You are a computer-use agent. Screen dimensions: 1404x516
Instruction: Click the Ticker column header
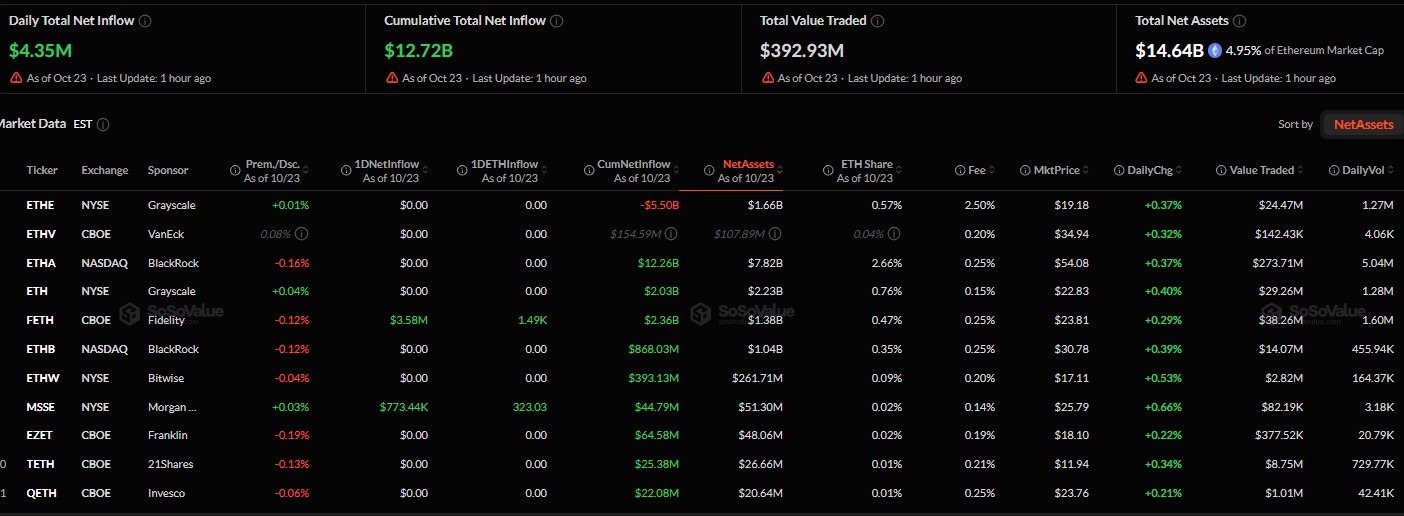tap(42, 171)
